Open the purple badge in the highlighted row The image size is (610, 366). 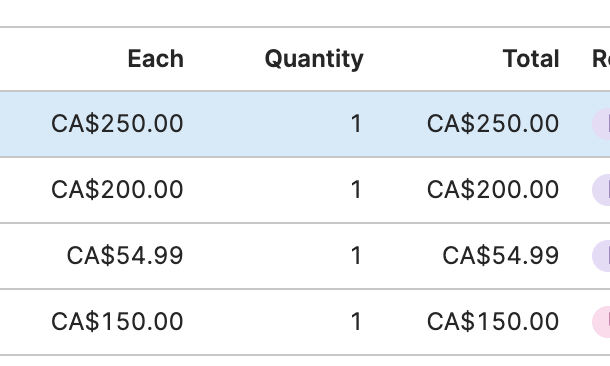[x=601, y=124]
